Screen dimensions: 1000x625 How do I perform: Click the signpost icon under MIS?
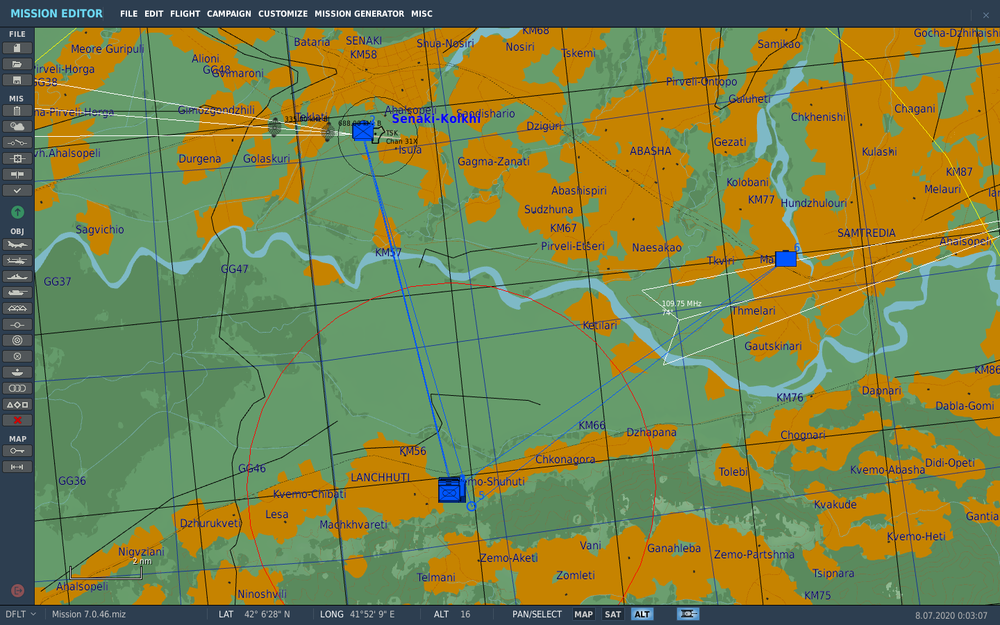pos(17,175)
